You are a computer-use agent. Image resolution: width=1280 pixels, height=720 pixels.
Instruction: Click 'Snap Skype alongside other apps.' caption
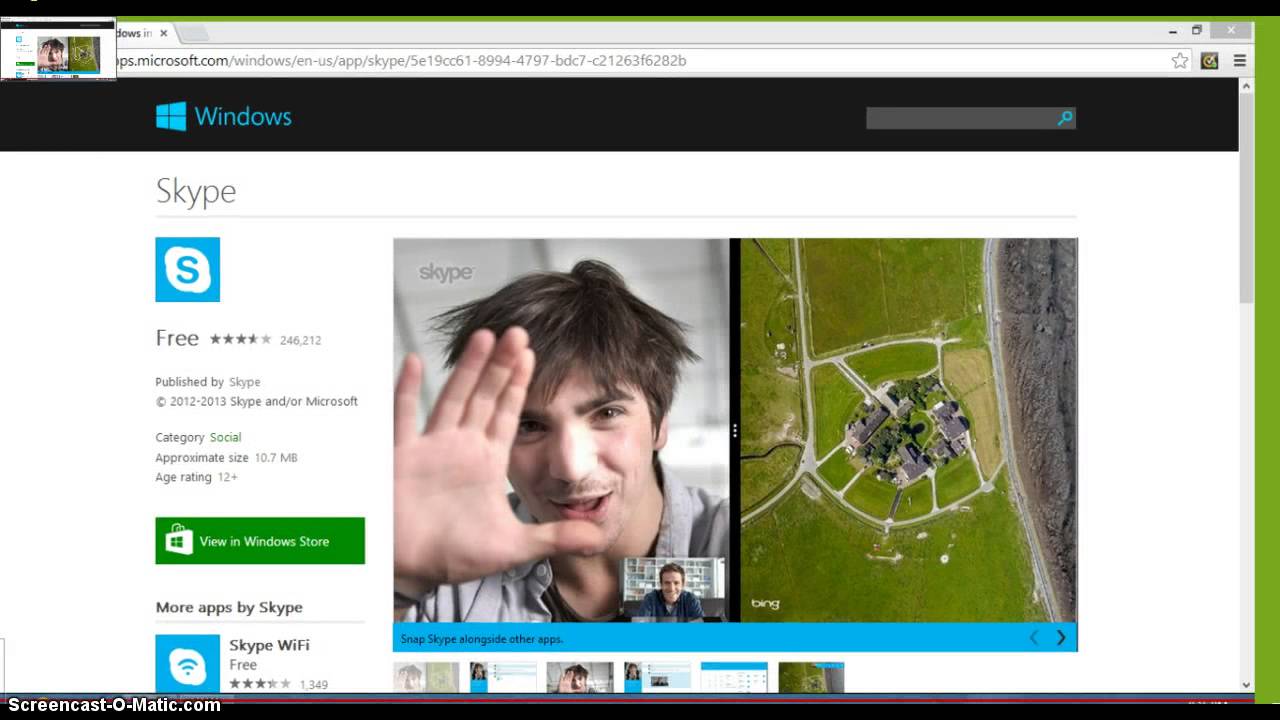482,639
